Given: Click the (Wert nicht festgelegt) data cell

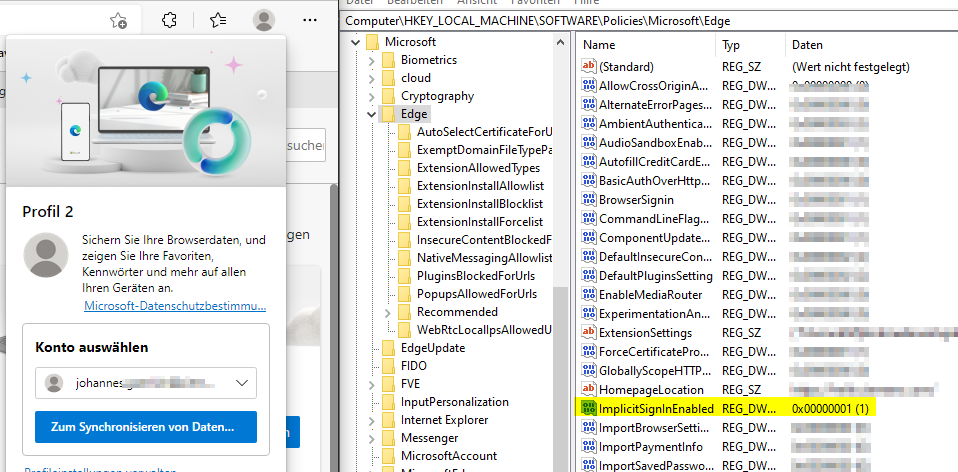Looking at the screenshot, I should (850, 67).
